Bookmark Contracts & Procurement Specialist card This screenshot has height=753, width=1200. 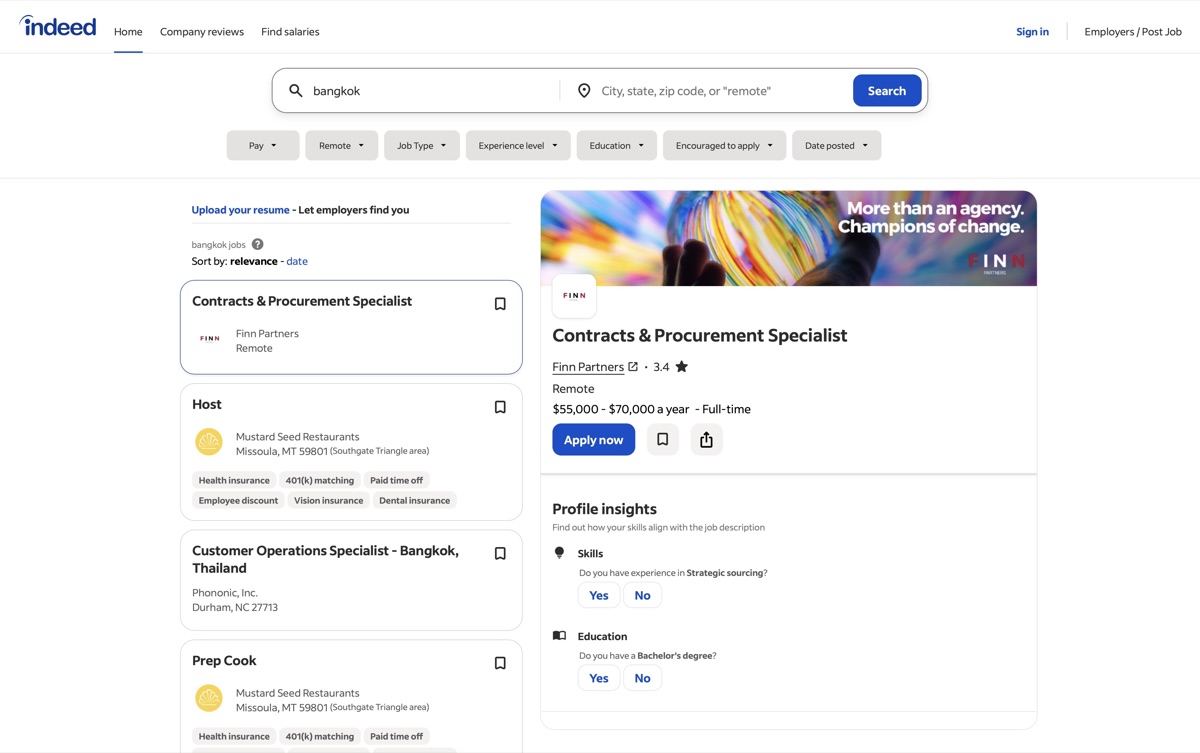coord(500,304)
